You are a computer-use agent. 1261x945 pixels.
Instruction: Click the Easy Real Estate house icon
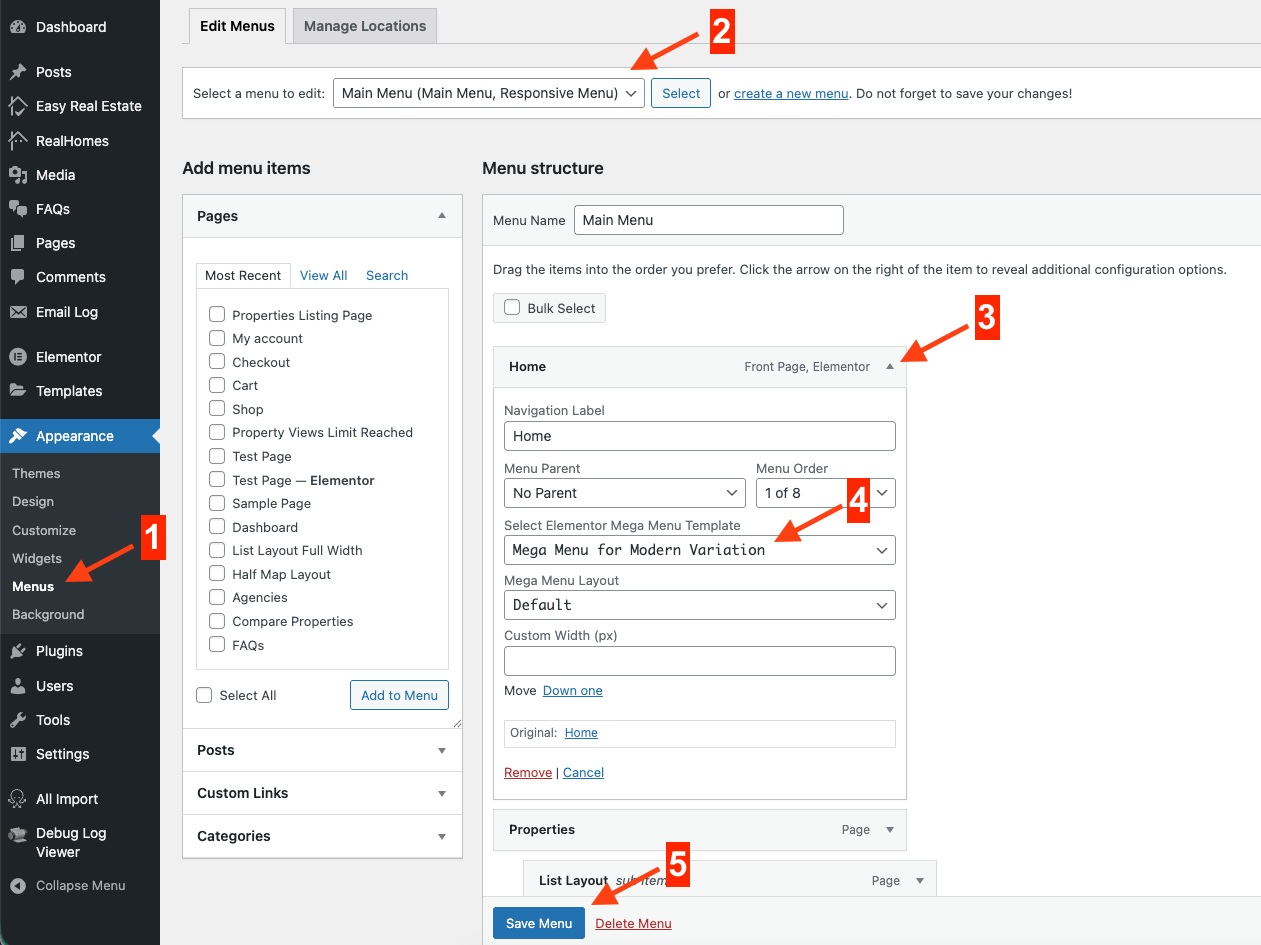point(18,106)
